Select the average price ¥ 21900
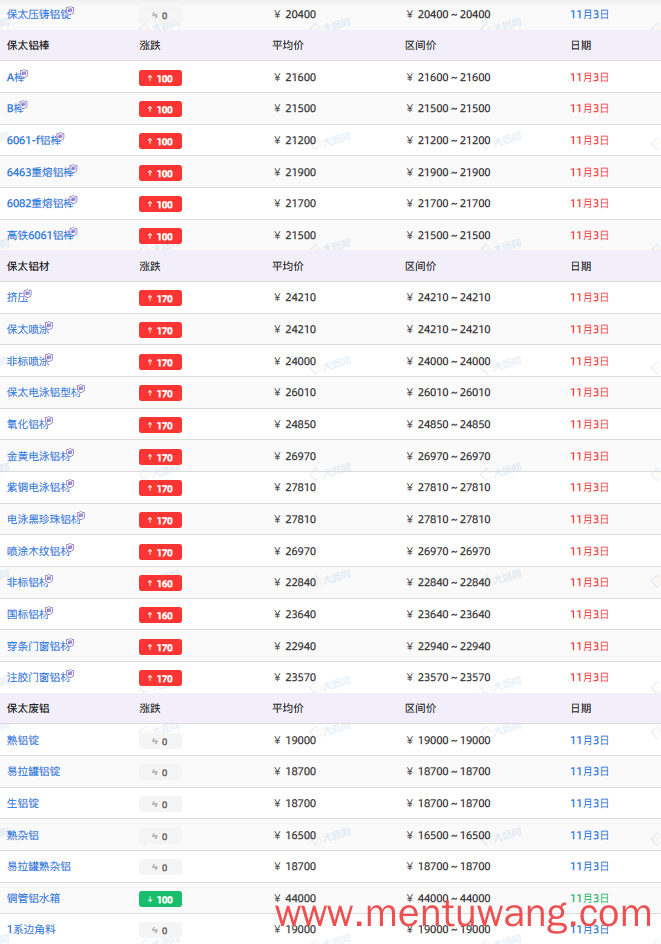The image size is (661, 944). (295, 172)
